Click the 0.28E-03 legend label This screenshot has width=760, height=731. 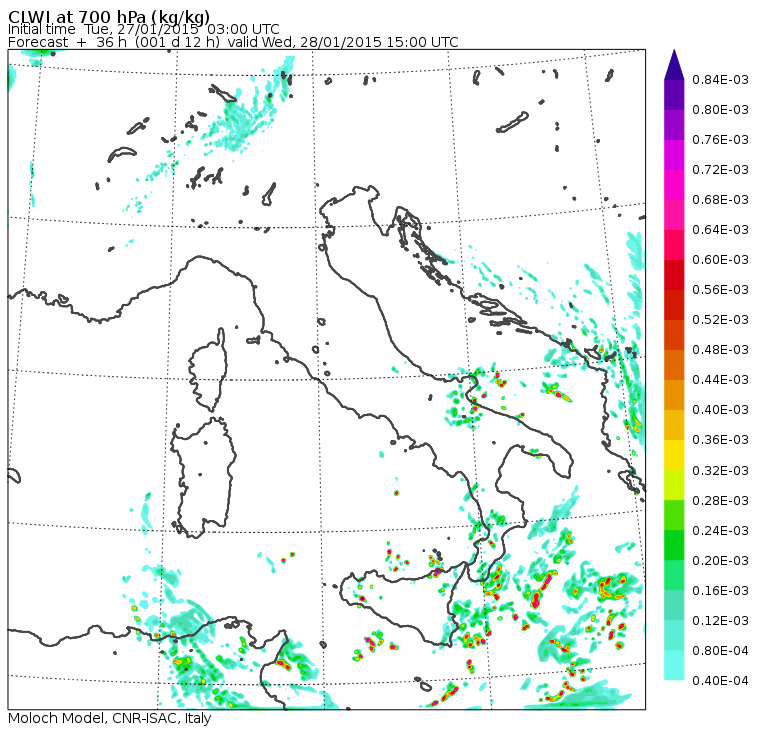click(720, 501)
